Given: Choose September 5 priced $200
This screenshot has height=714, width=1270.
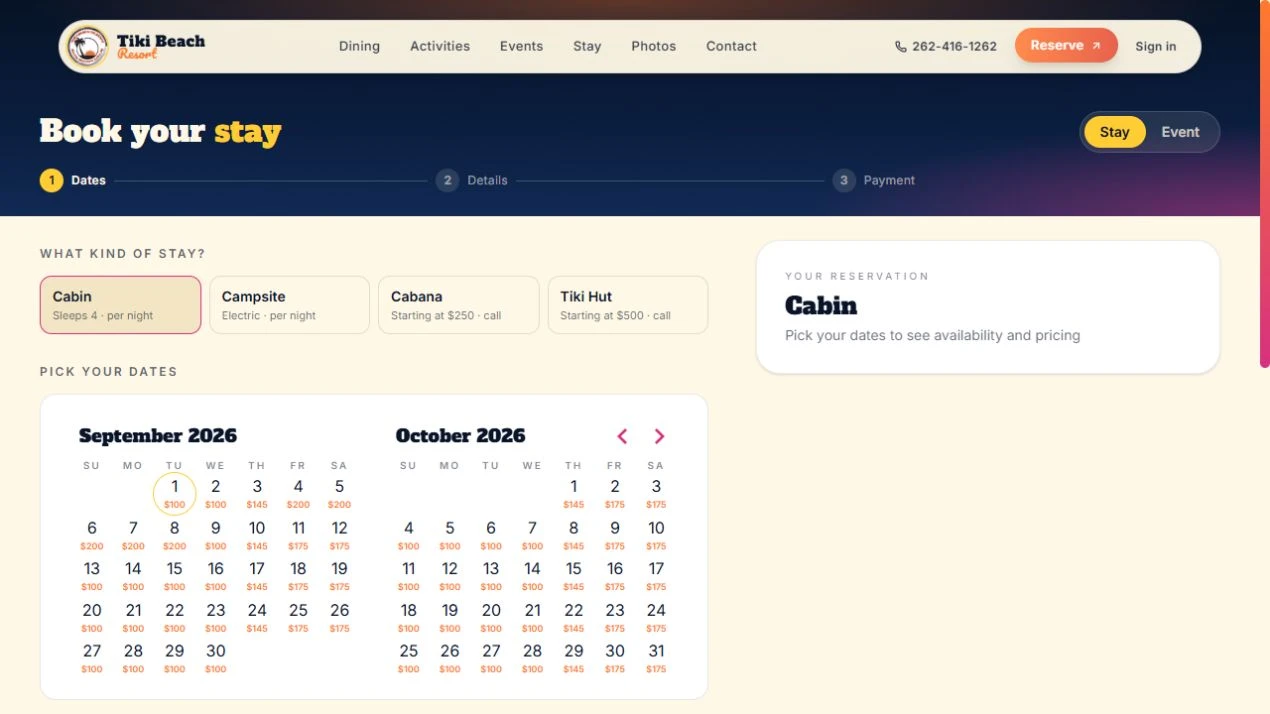Looking at the screenshot, I should 339,493.
